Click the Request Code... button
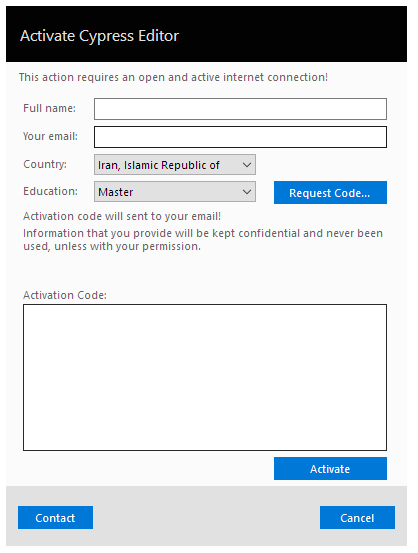Viewport: 418px width, 553px height. (x=330, y=193)
